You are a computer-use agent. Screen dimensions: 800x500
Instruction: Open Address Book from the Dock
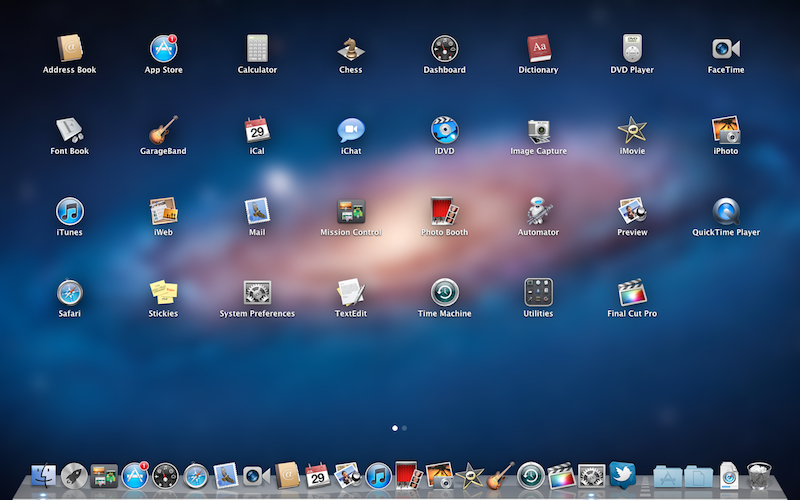[287, 476]
